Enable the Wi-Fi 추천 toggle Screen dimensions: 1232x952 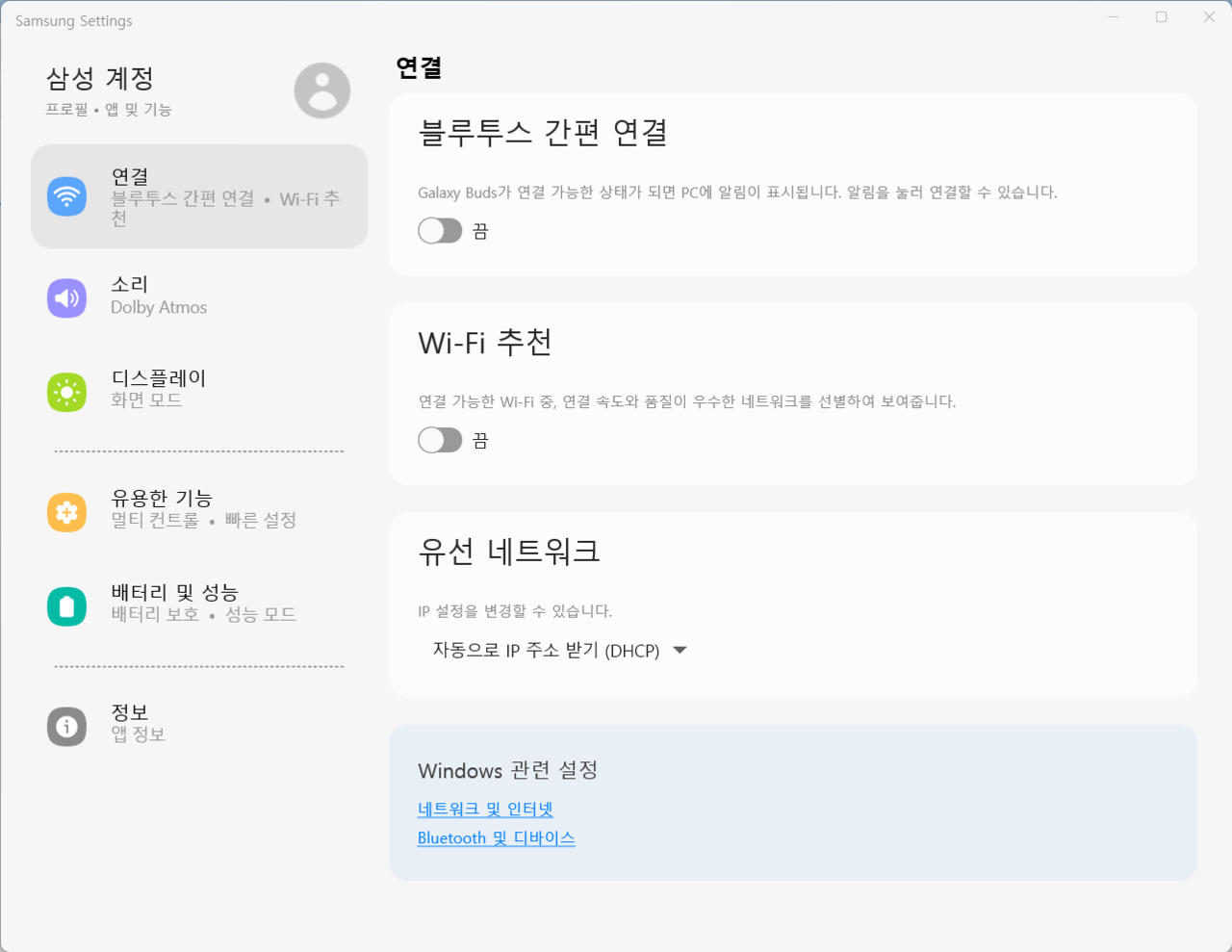440,440
